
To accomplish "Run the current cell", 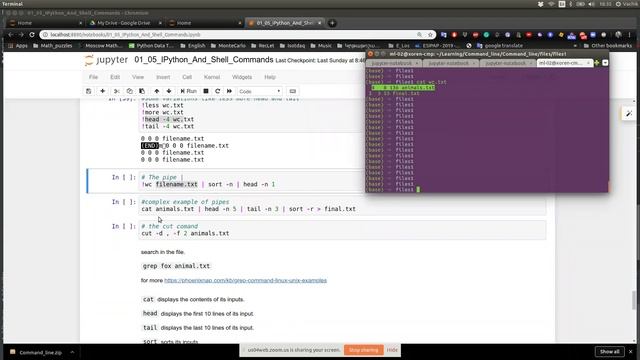I will coord(189,91).
